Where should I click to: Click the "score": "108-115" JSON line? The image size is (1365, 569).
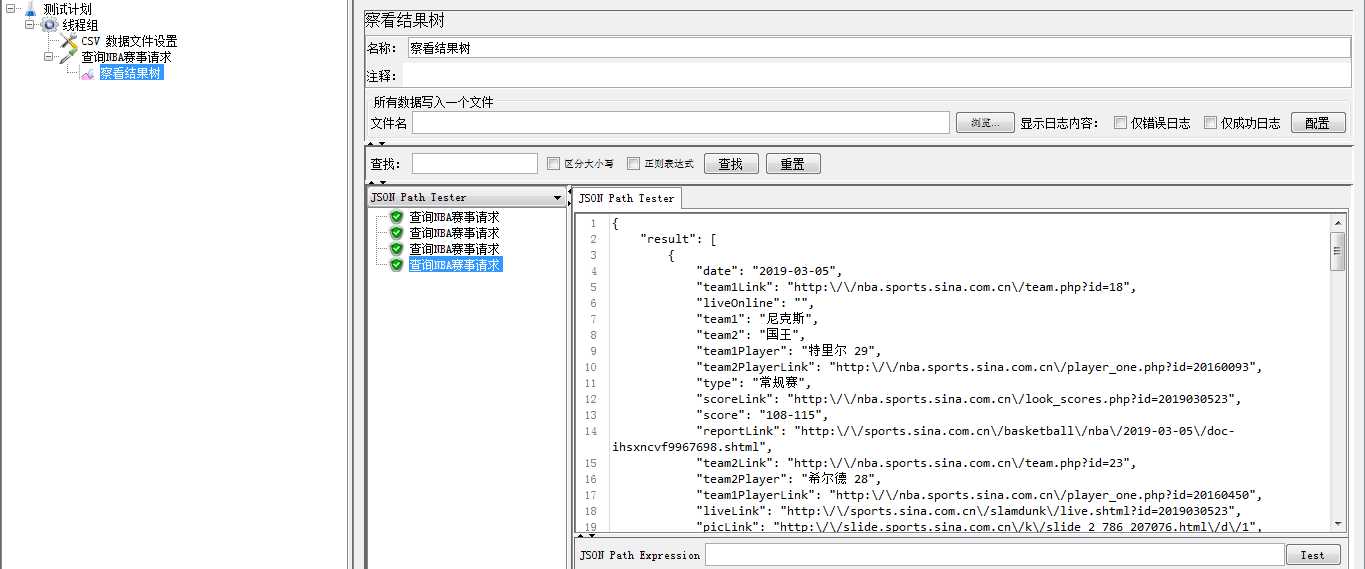click(762, 415)
